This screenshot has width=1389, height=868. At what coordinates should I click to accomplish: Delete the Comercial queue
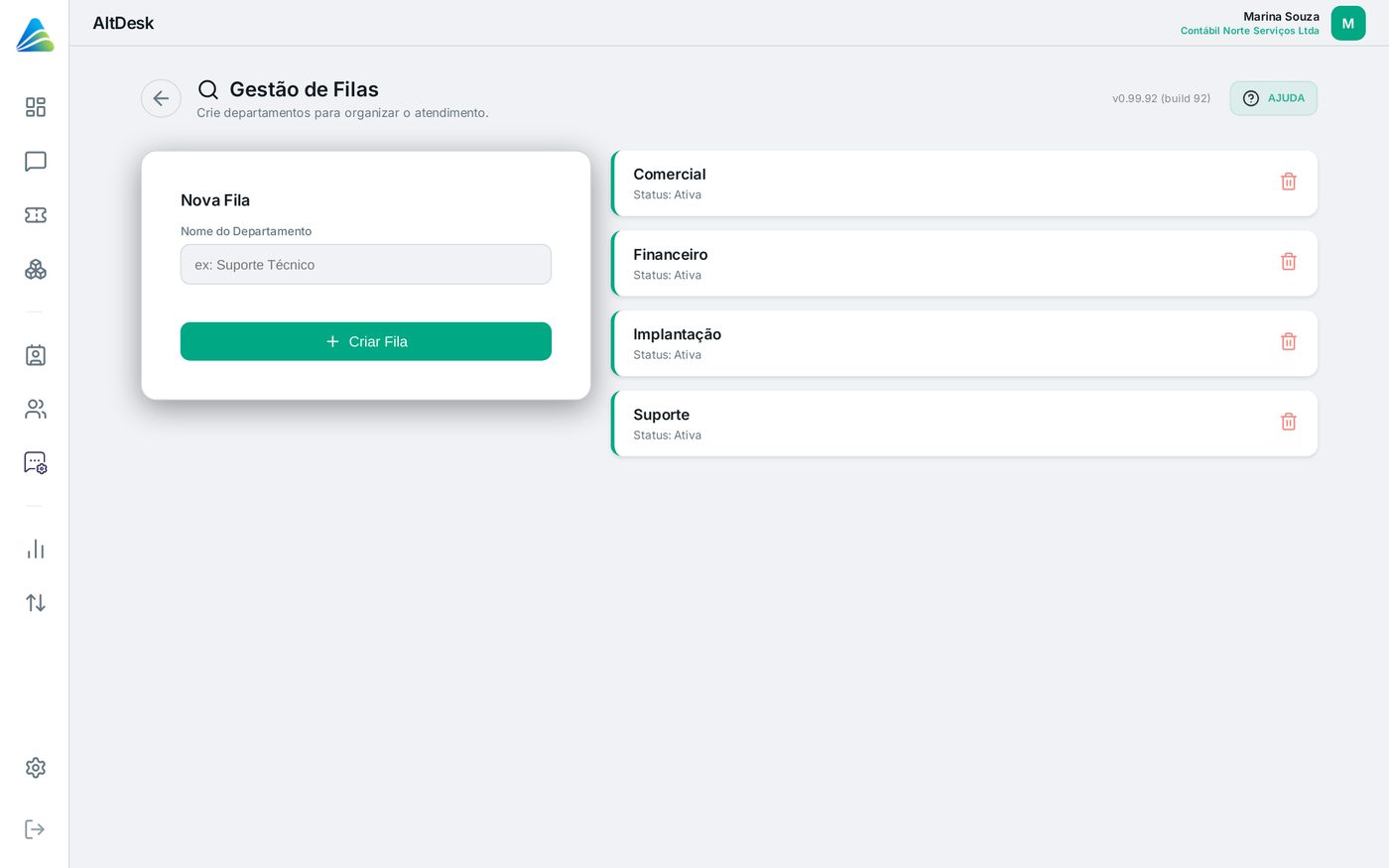tap(1289, 182)
